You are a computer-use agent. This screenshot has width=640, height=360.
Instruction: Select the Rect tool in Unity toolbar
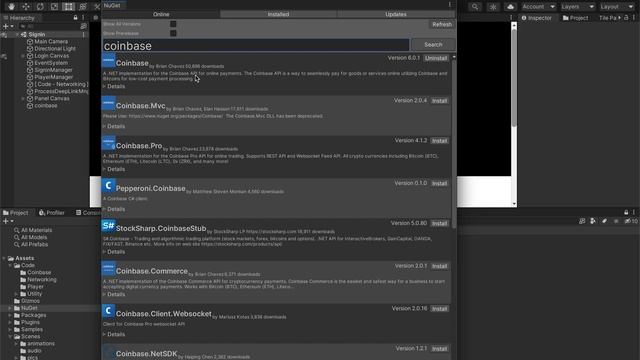[x=69, y=7]
